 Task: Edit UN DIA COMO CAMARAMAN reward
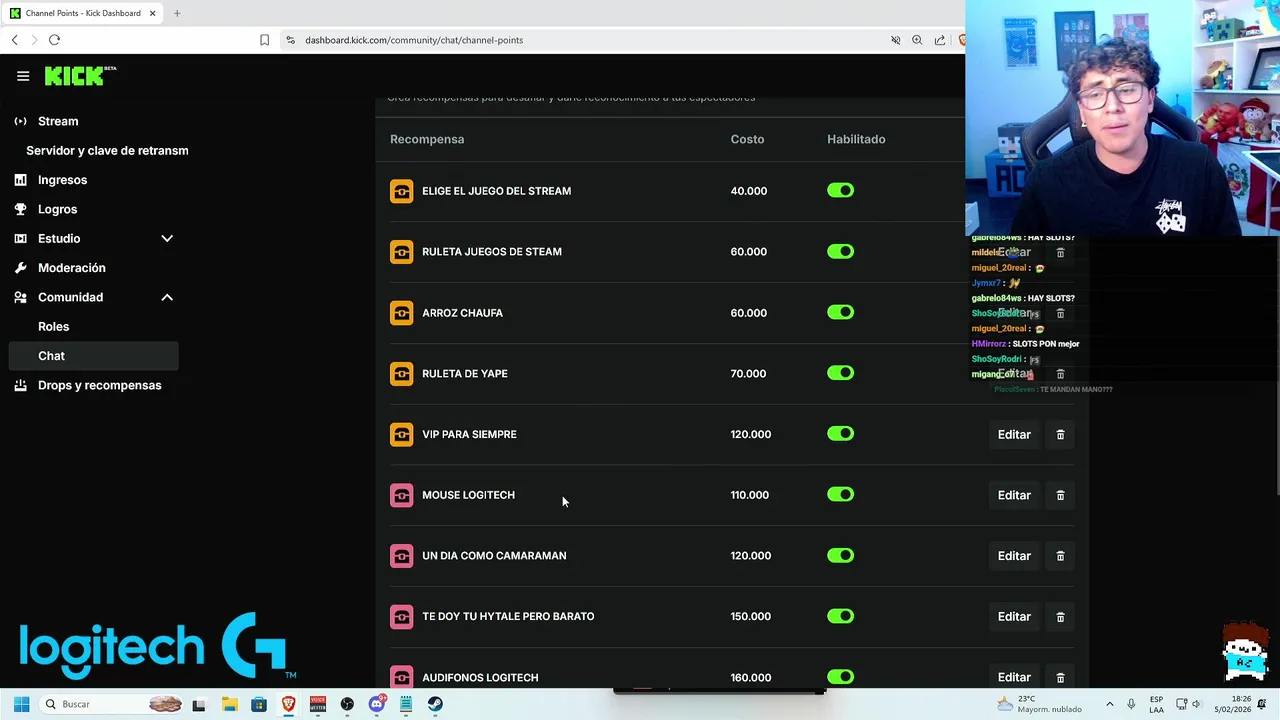point(1014,556)
